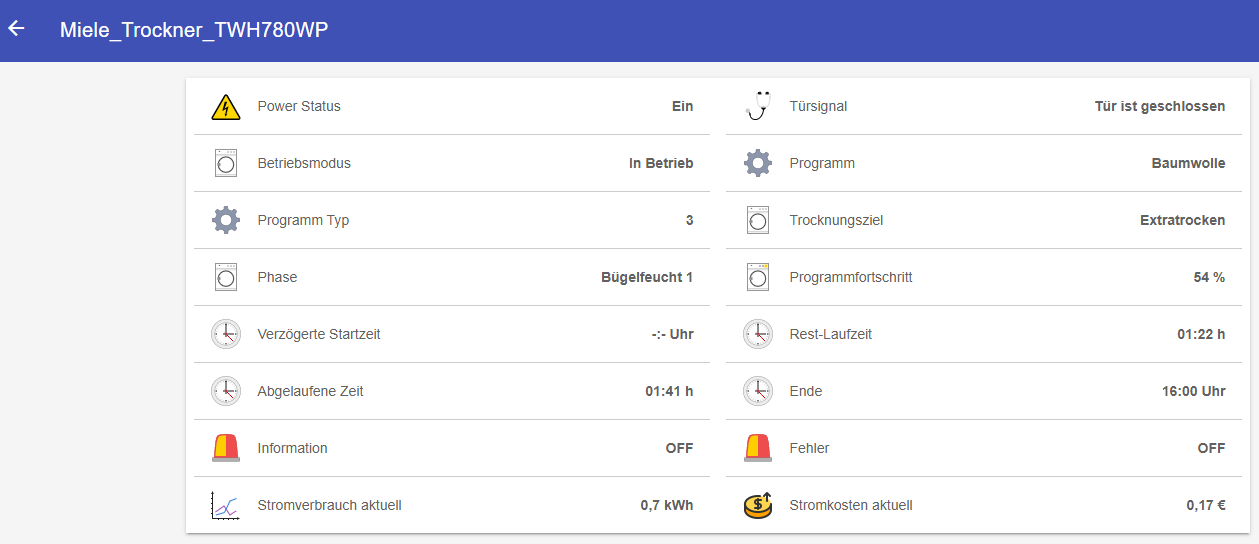1259x544 pixels.
Task: Click the back arrow in header
Action: (x=17, y=29)
